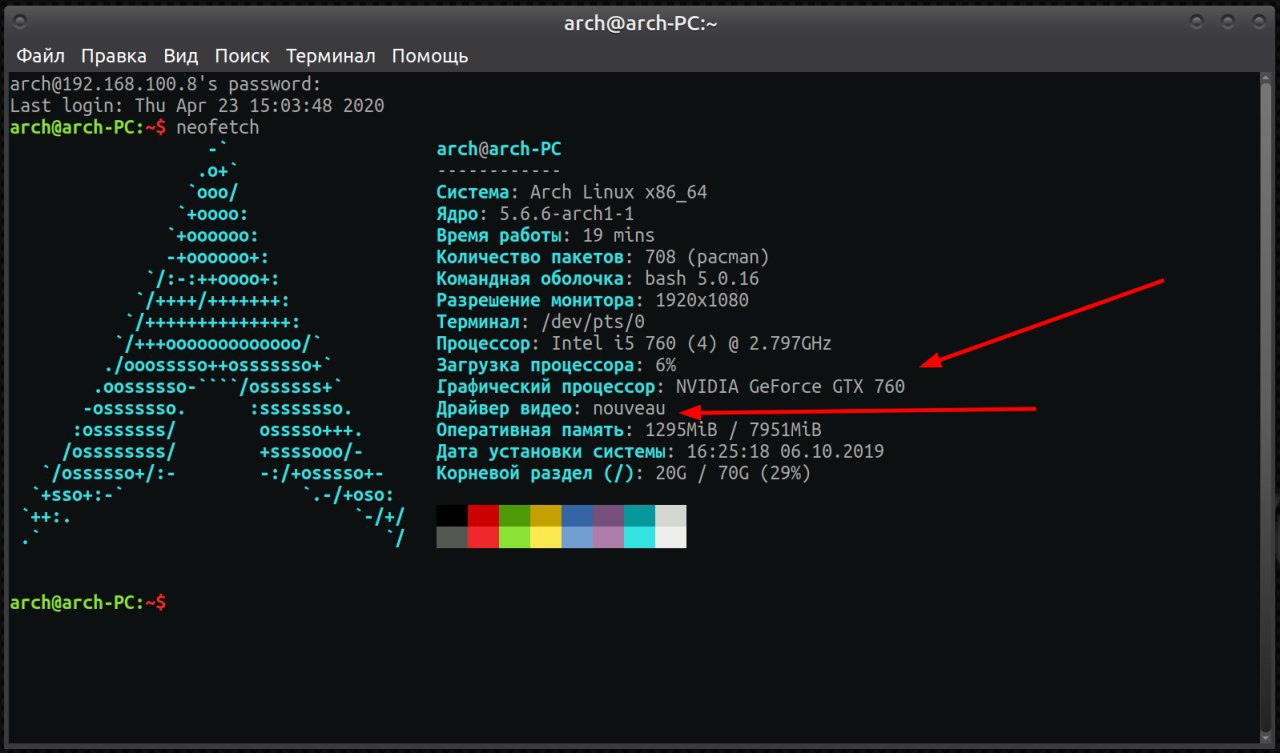
Task: Click 'Количество пакетов: 708 (pacman)' line
Action: [603, 258]
